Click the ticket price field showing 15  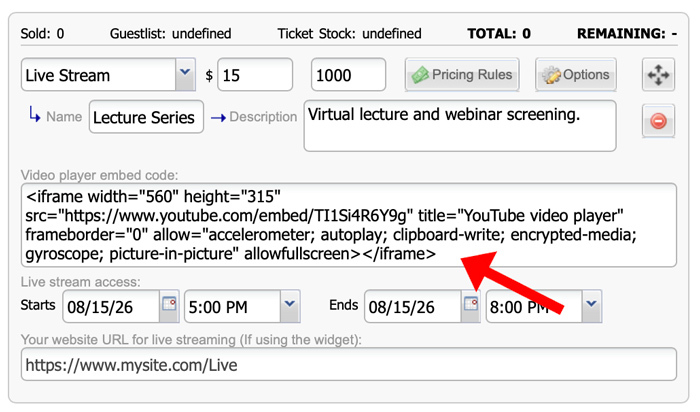[x=255, y=75]
